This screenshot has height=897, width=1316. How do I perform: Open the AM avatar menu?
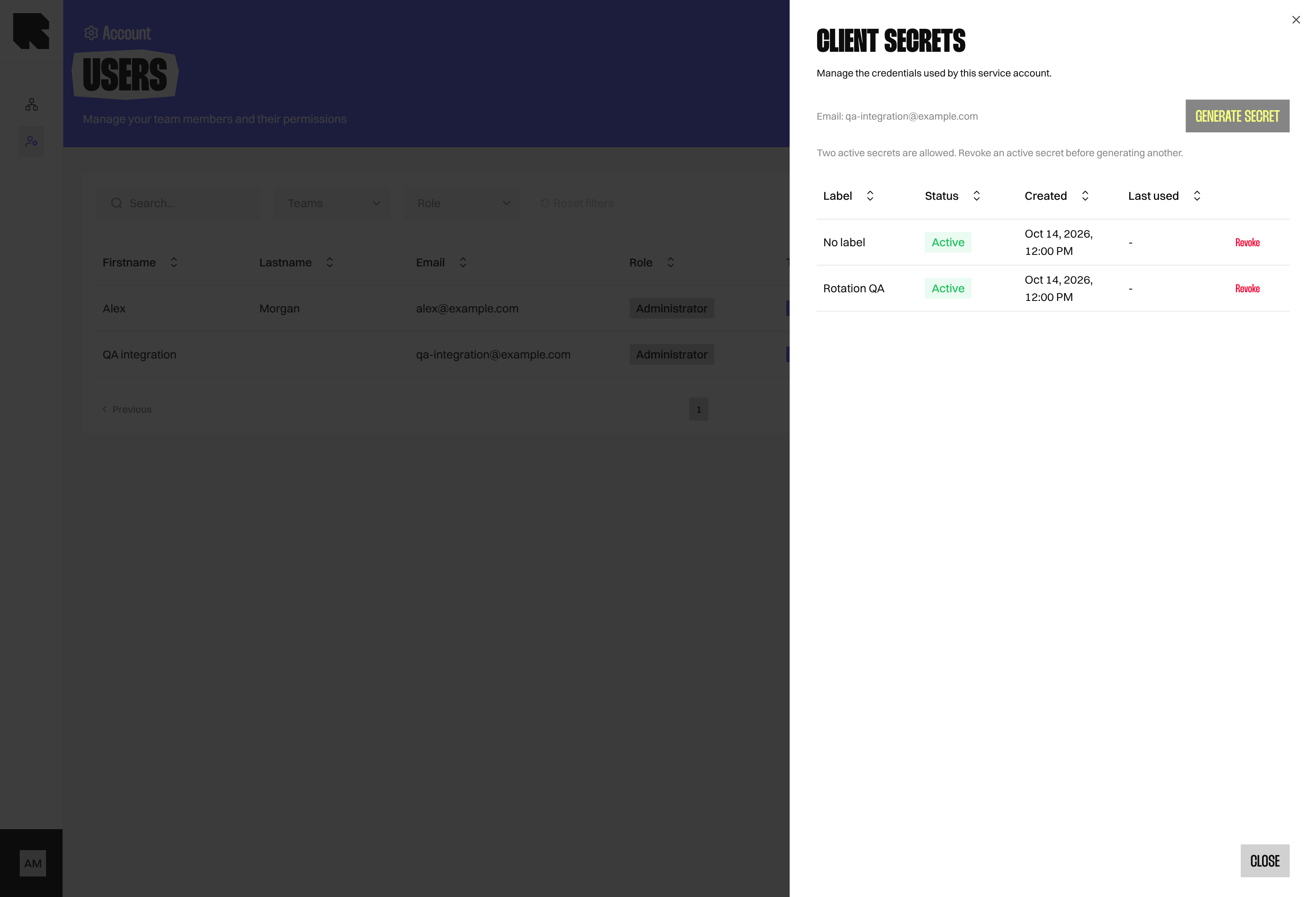click(x=33, y=863)
